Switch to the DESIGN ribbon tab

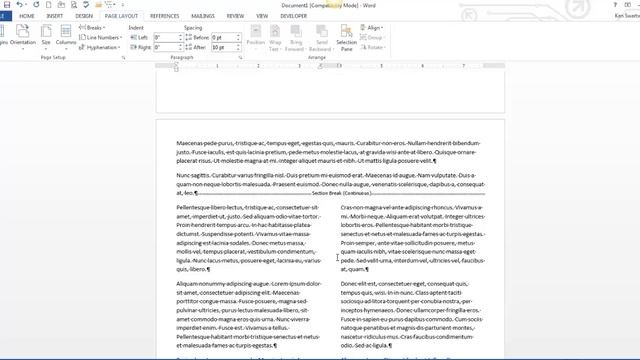[84, 16]
